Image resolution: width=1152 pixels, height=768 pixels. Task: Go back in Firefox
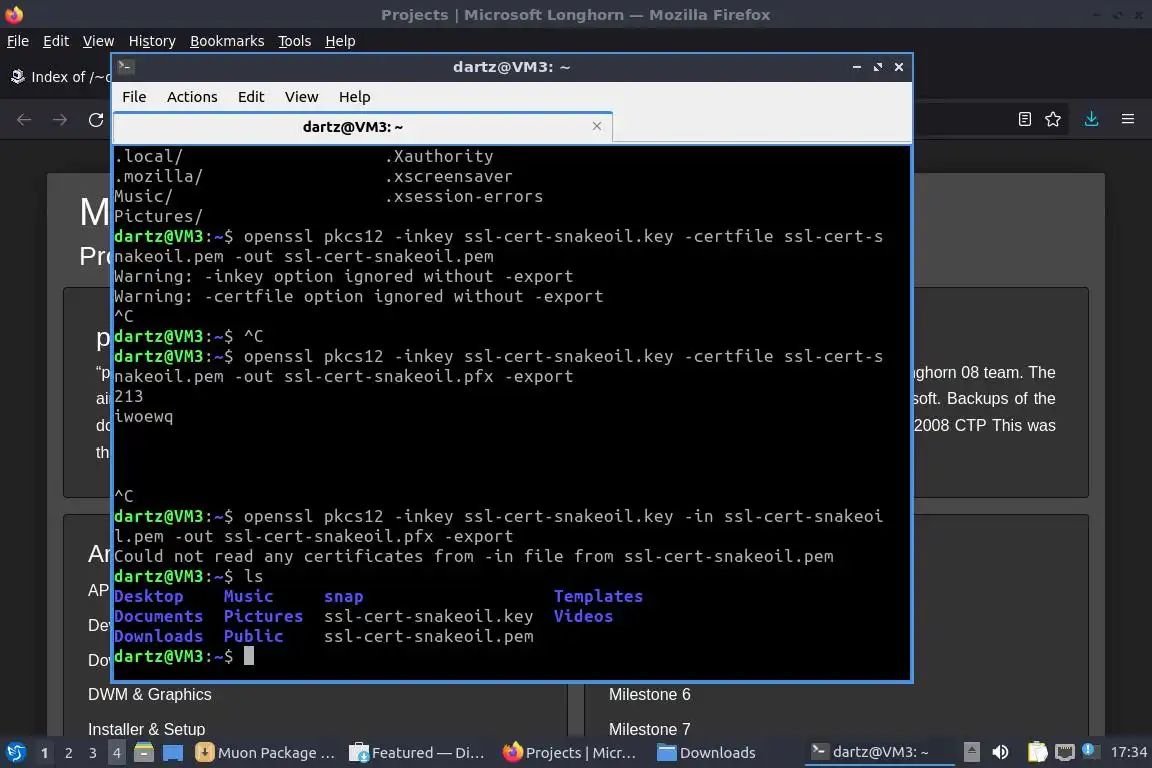[x=24, y=119]
